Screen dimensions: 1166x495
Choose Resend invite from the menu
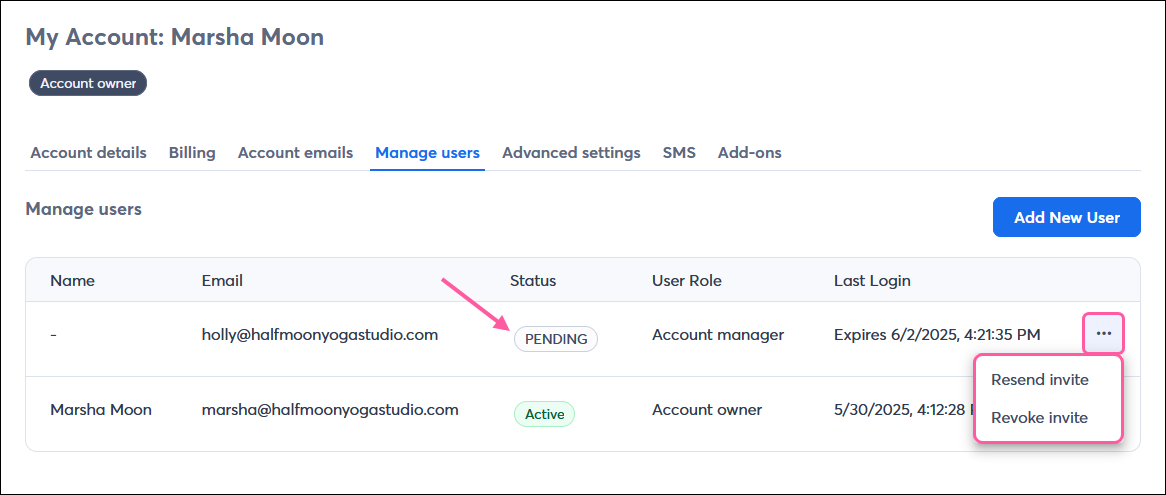coord(1040,380)
